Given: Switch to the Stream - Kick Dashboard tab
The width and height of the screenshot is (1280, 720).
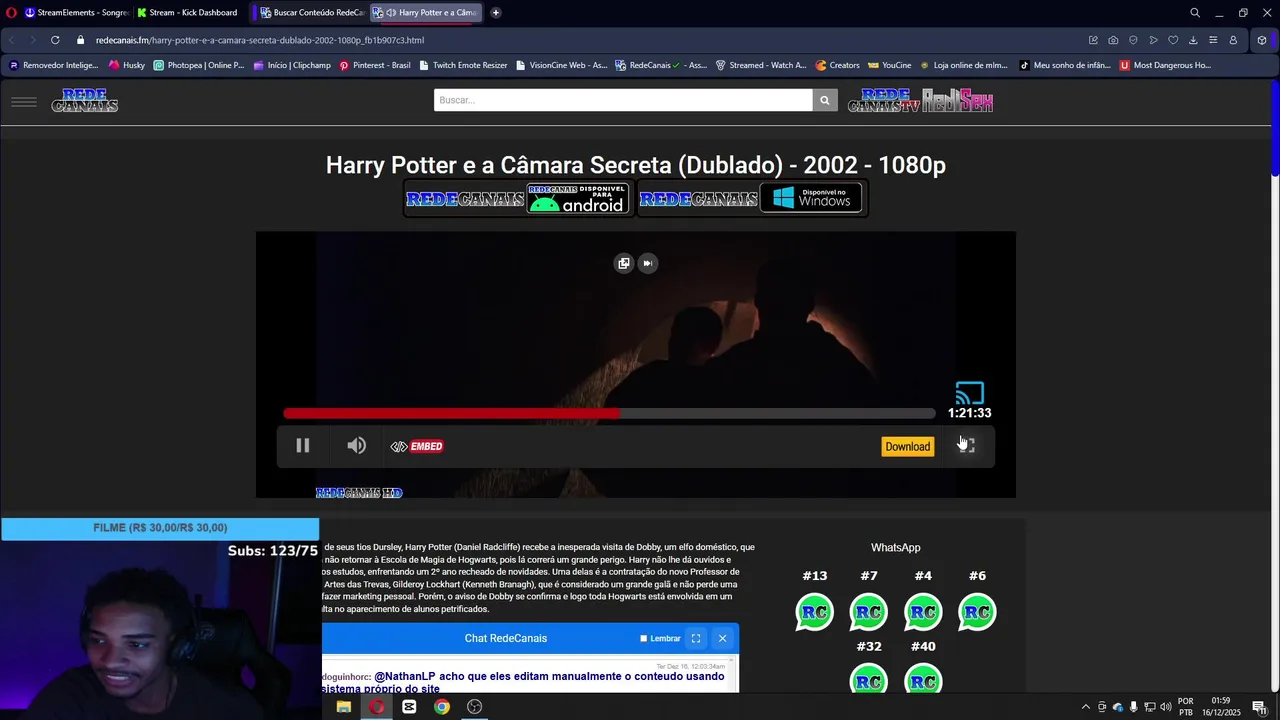Looking at the screenshot, I should pos(188,13).
